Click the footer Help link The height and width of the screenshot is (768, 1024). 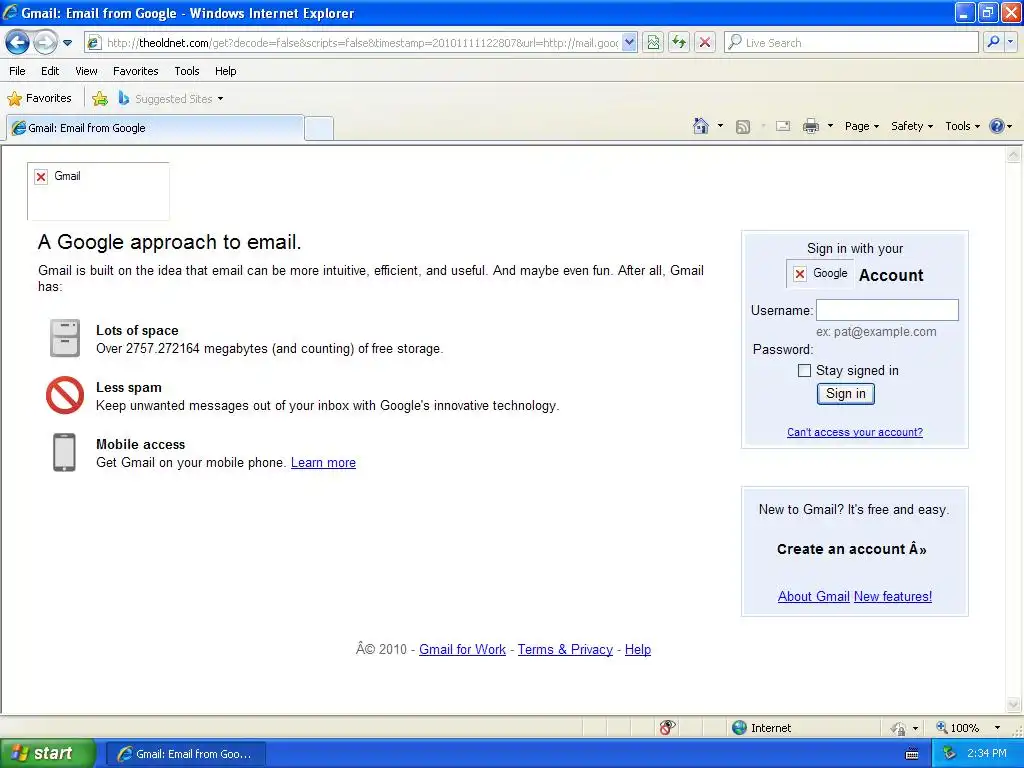point(638,649)
